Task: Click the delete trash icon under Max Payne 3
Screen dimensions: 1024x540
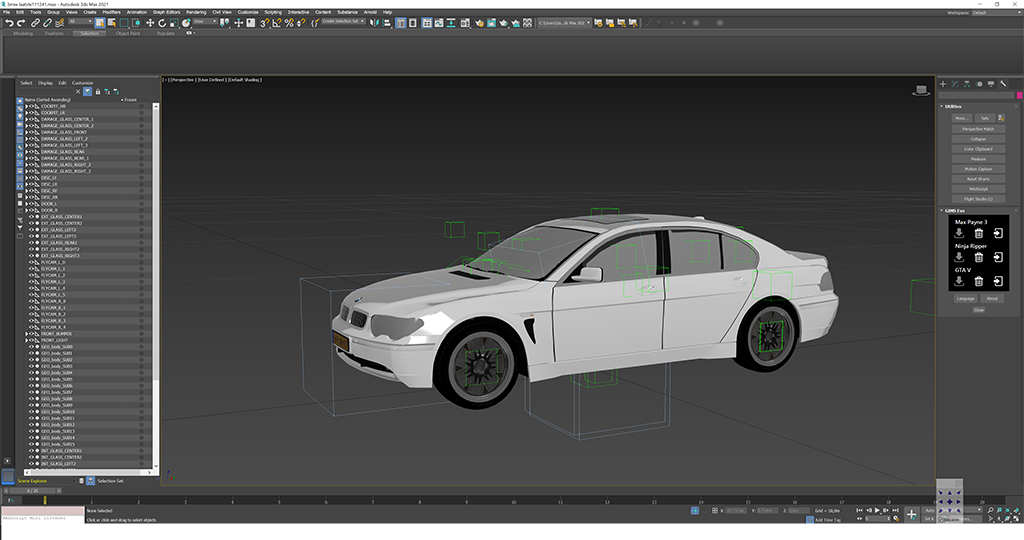Action: (x=978, y=233)
